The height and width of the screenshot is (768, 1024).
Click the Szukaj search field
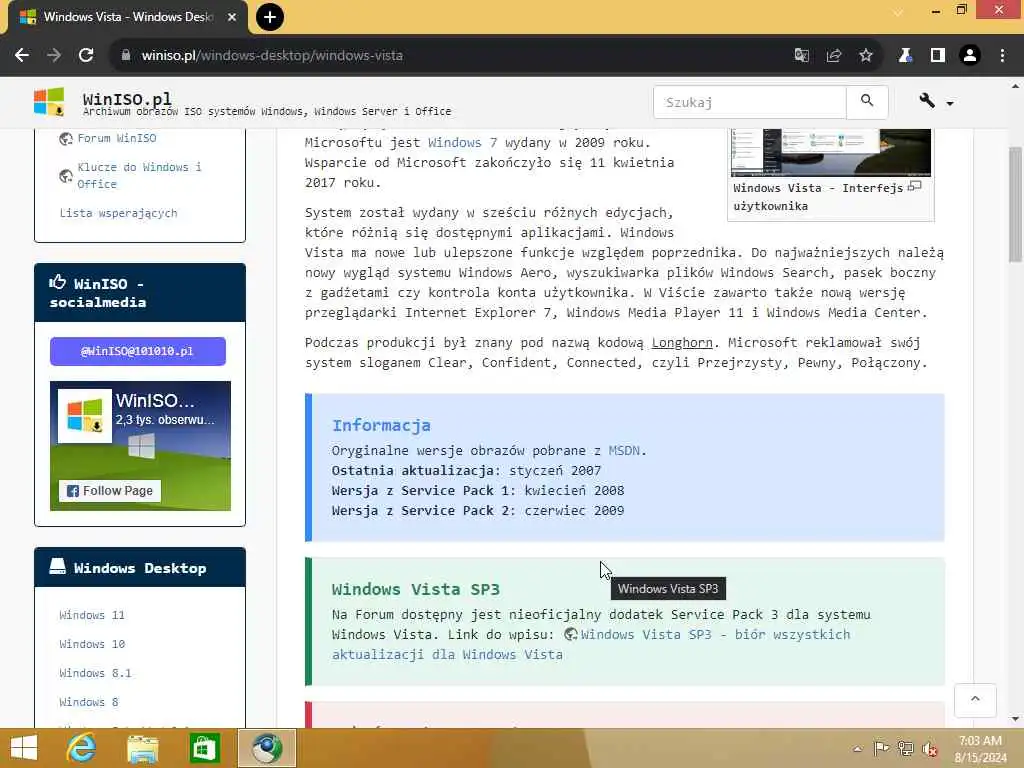pyautogui.click(x=750, y=102)
